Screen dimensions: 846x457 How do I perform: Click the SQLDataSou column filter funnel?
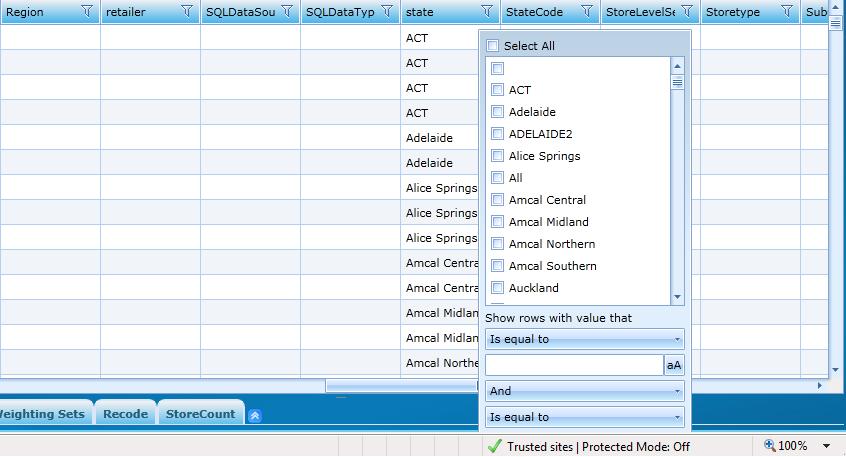coord(287,11)
